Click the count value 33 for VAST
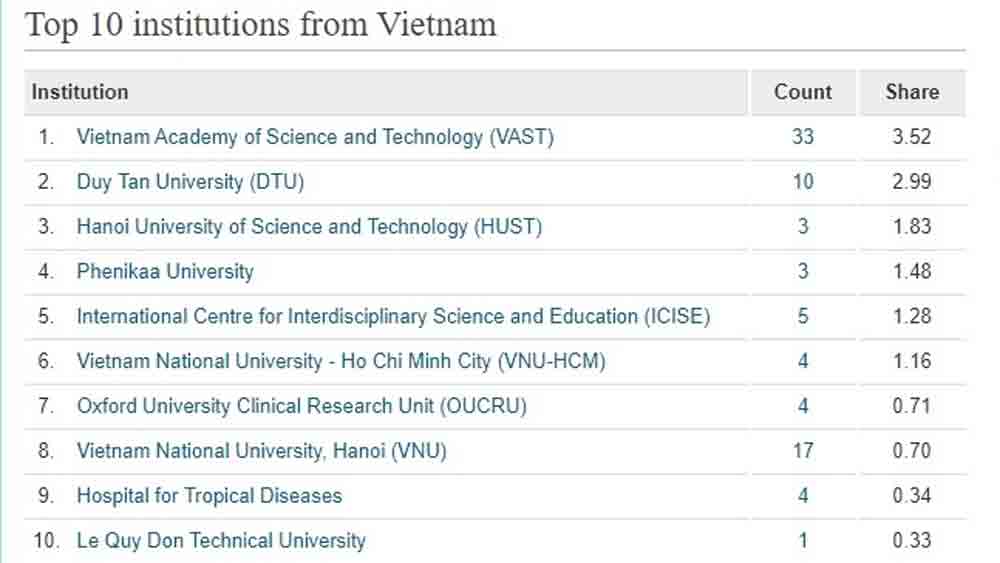The height and width of the screenshot is (563, 1000). (803, 136)
